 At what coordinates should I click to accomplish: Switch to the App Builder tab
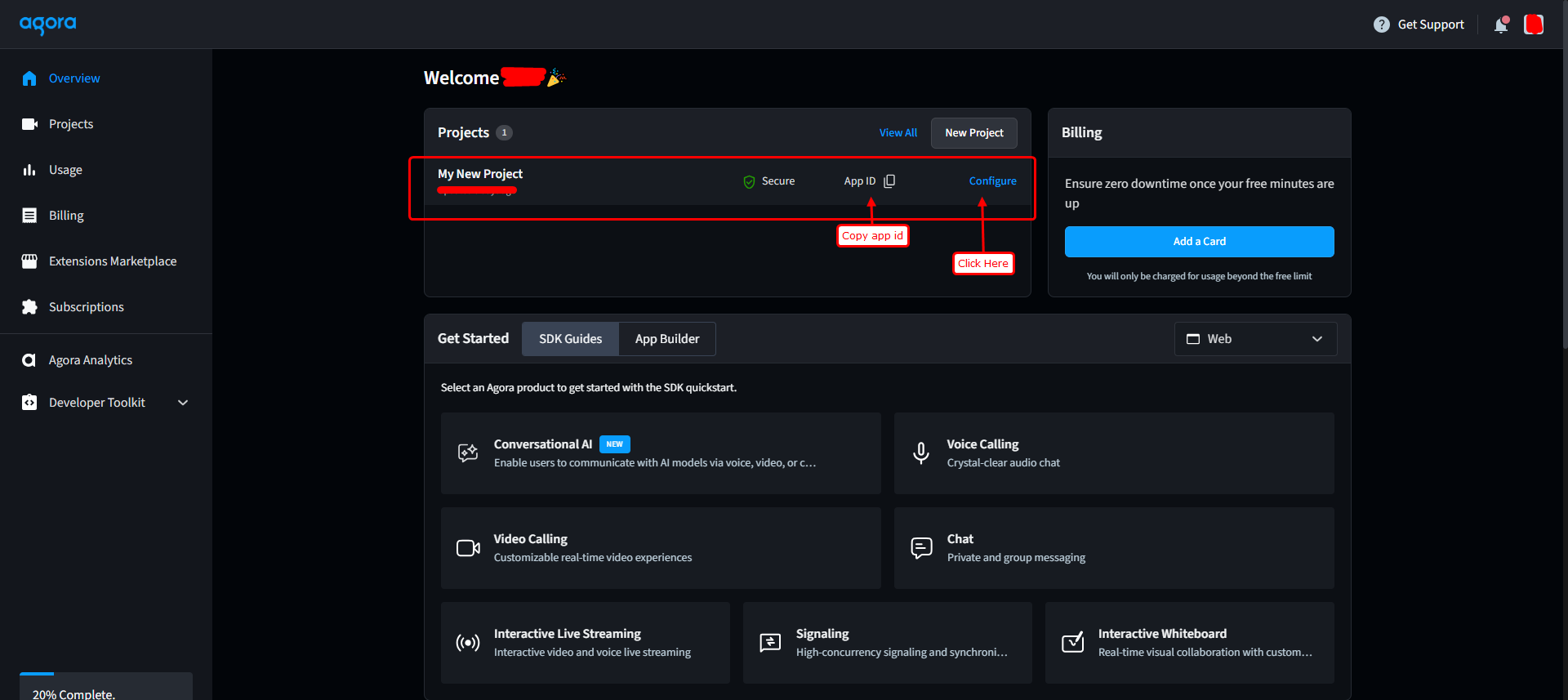pos(667,339)
